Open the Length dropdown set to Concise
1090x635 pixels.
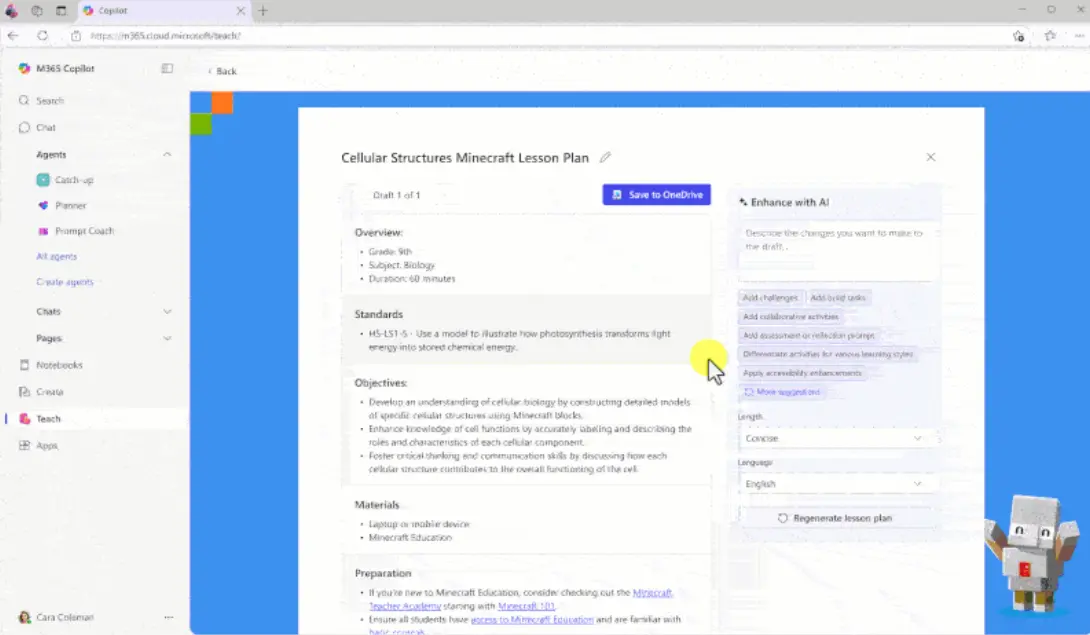point(834,438)
